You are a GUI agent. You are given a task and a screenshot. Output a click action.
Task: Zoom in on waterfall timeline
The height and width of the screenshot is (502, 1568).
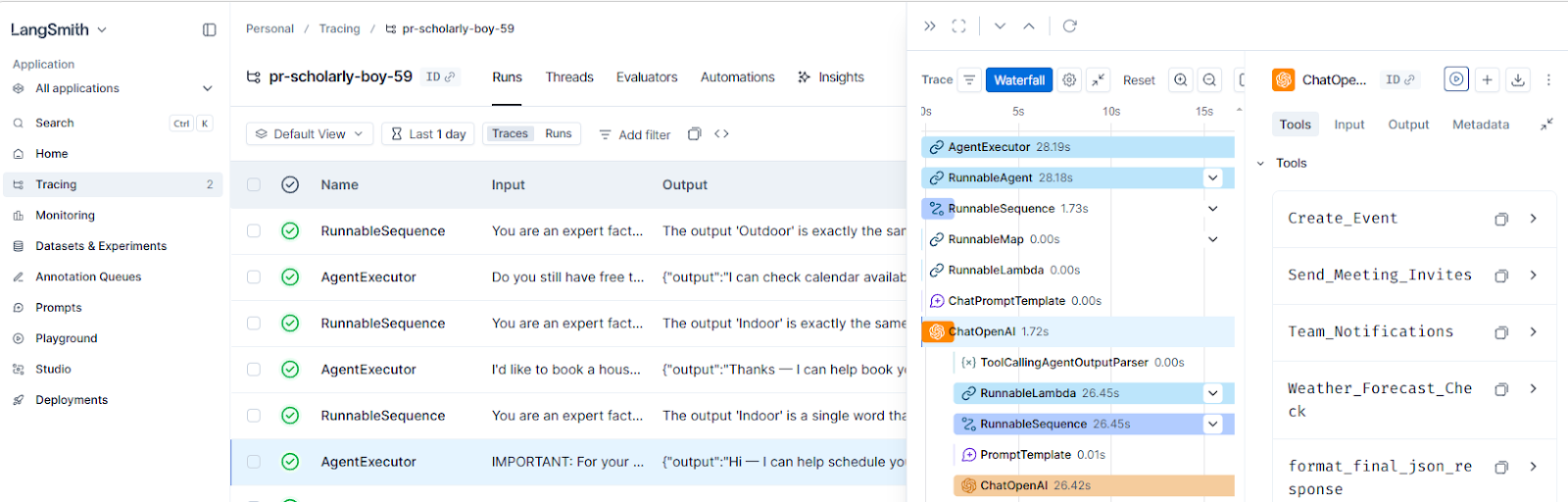point(1181,80)
